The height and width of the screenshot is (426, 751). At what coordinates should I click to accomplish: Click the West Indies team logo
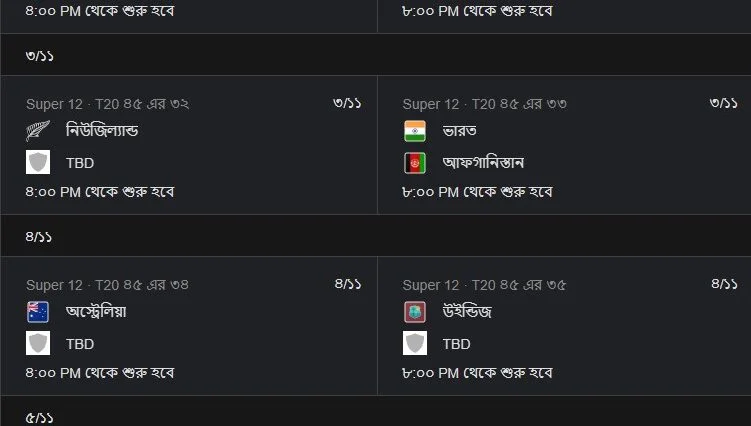pos(415,312)
